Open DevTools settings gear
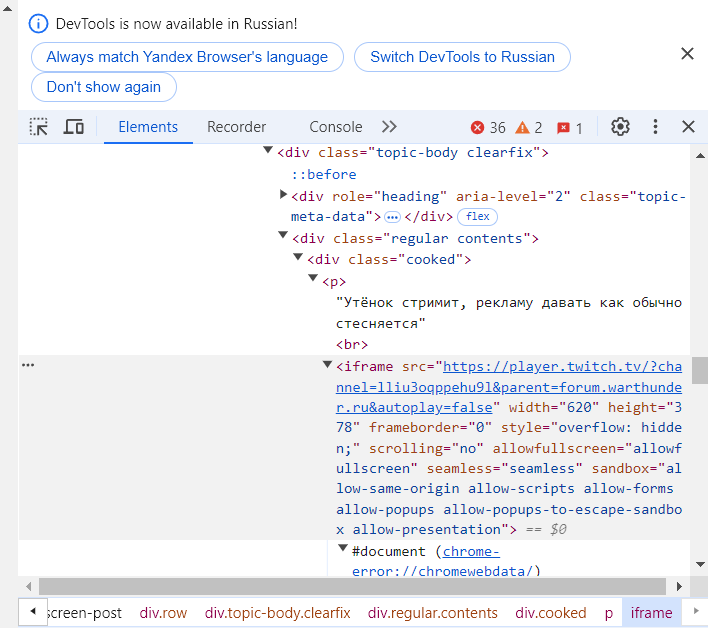Screen dimensions: 708x628 coord(620,127)
